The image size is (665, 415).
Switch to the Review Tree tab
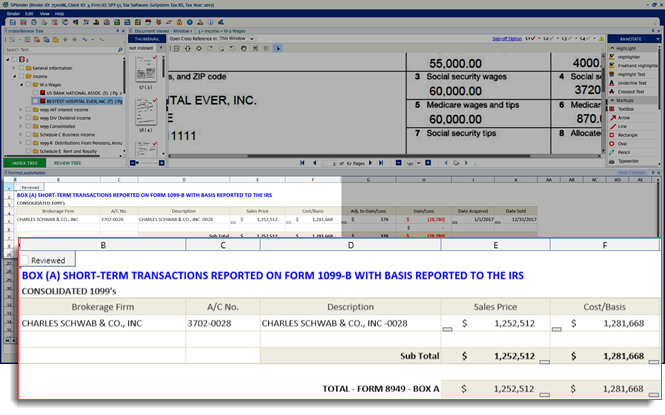(68, 162)
